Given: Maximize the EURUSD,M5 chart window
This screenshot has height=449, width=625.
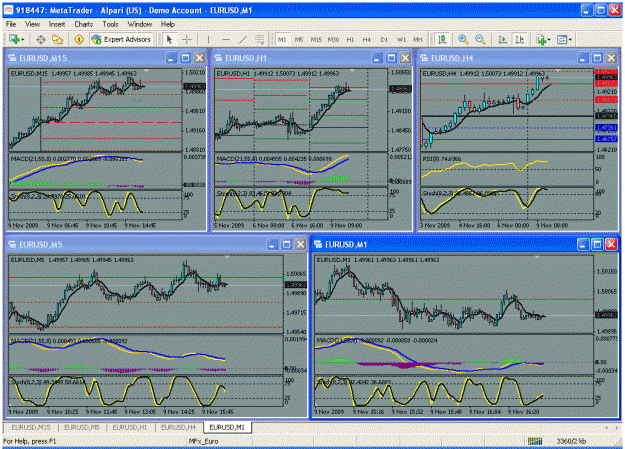Looking at the screenshot, I should 286,244.
